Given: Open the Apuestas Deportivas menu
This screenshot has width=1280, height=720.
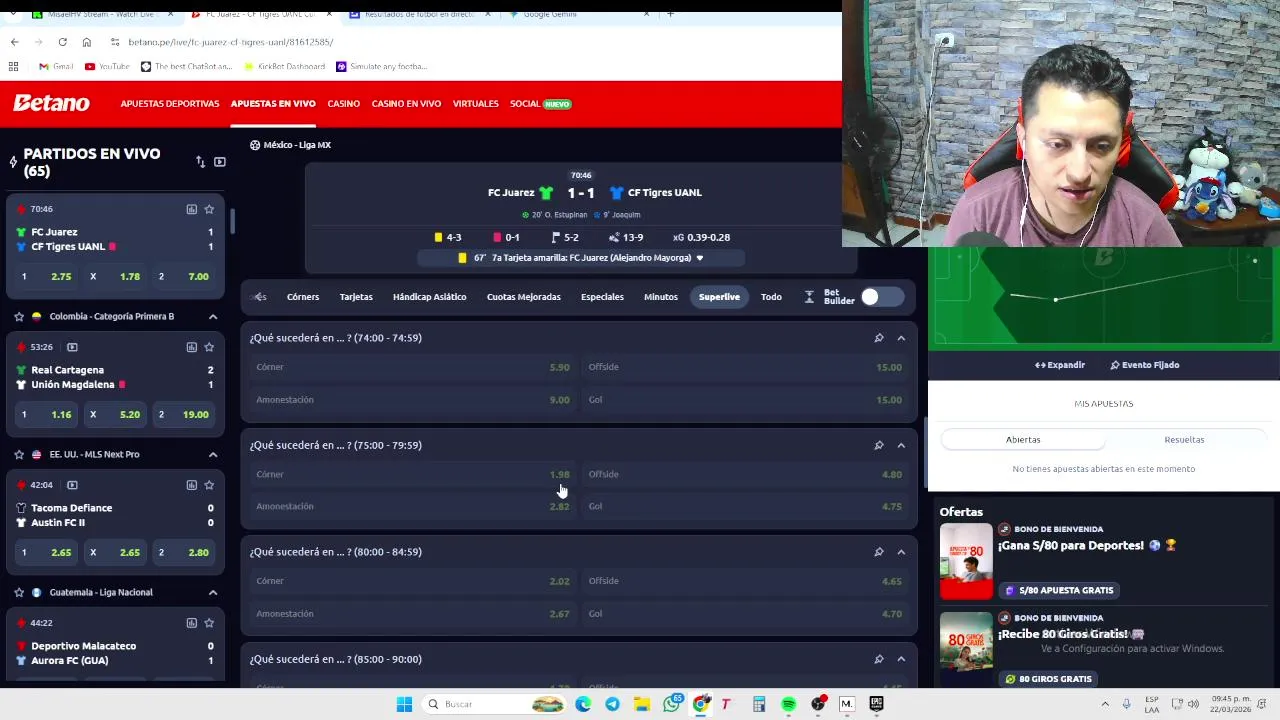Looking at the screenshot, I should (170, 104).
